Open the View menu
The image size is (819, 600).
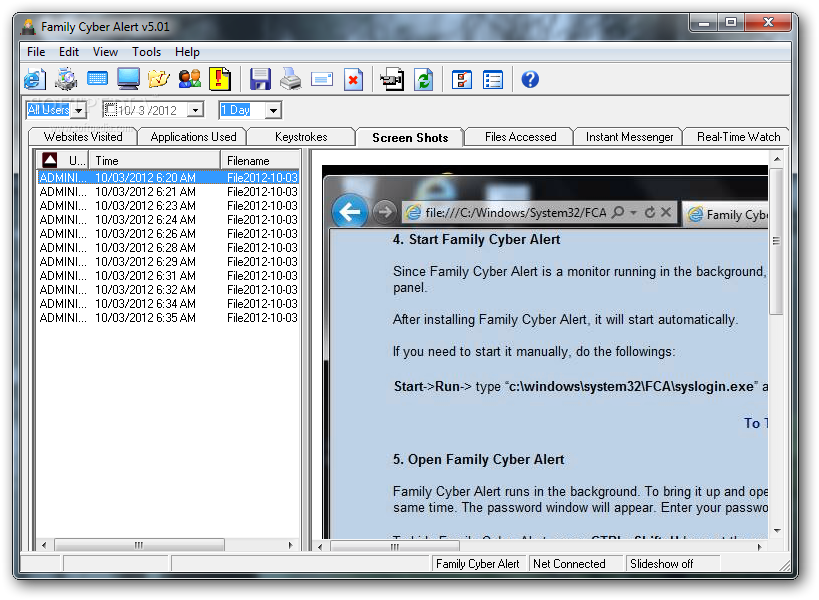105,52
